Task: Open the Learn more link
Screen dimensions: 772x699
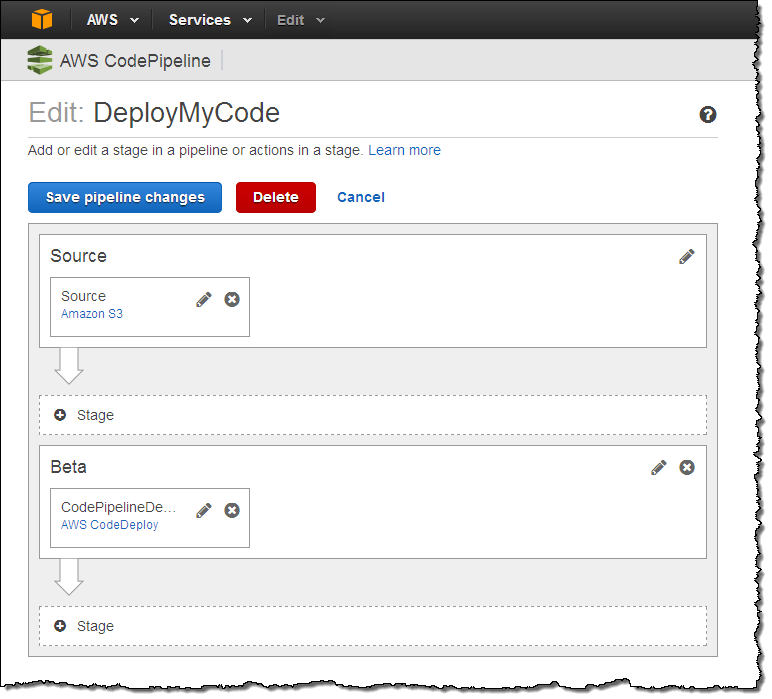Action: tap(404, 150)
